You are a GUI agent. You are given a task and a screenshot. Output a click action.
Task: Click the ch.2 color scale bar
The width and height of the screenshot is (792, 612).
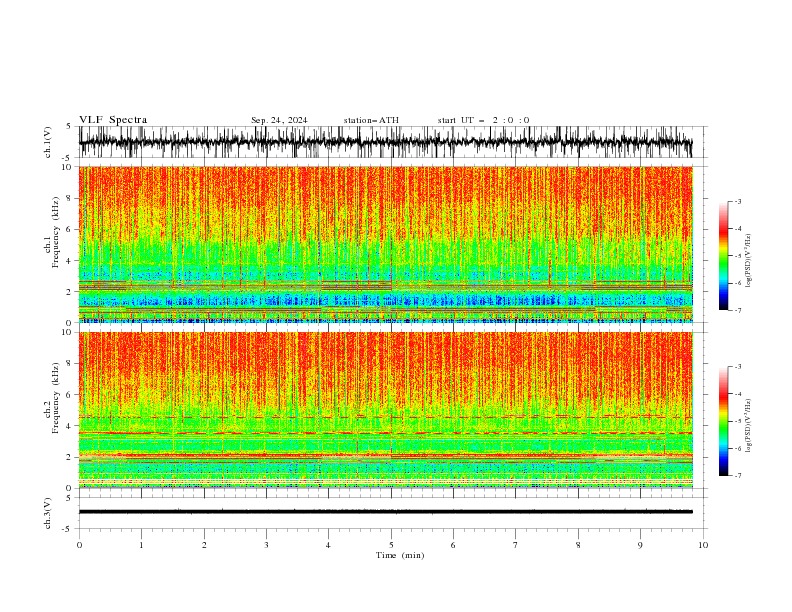coord(723,421)
